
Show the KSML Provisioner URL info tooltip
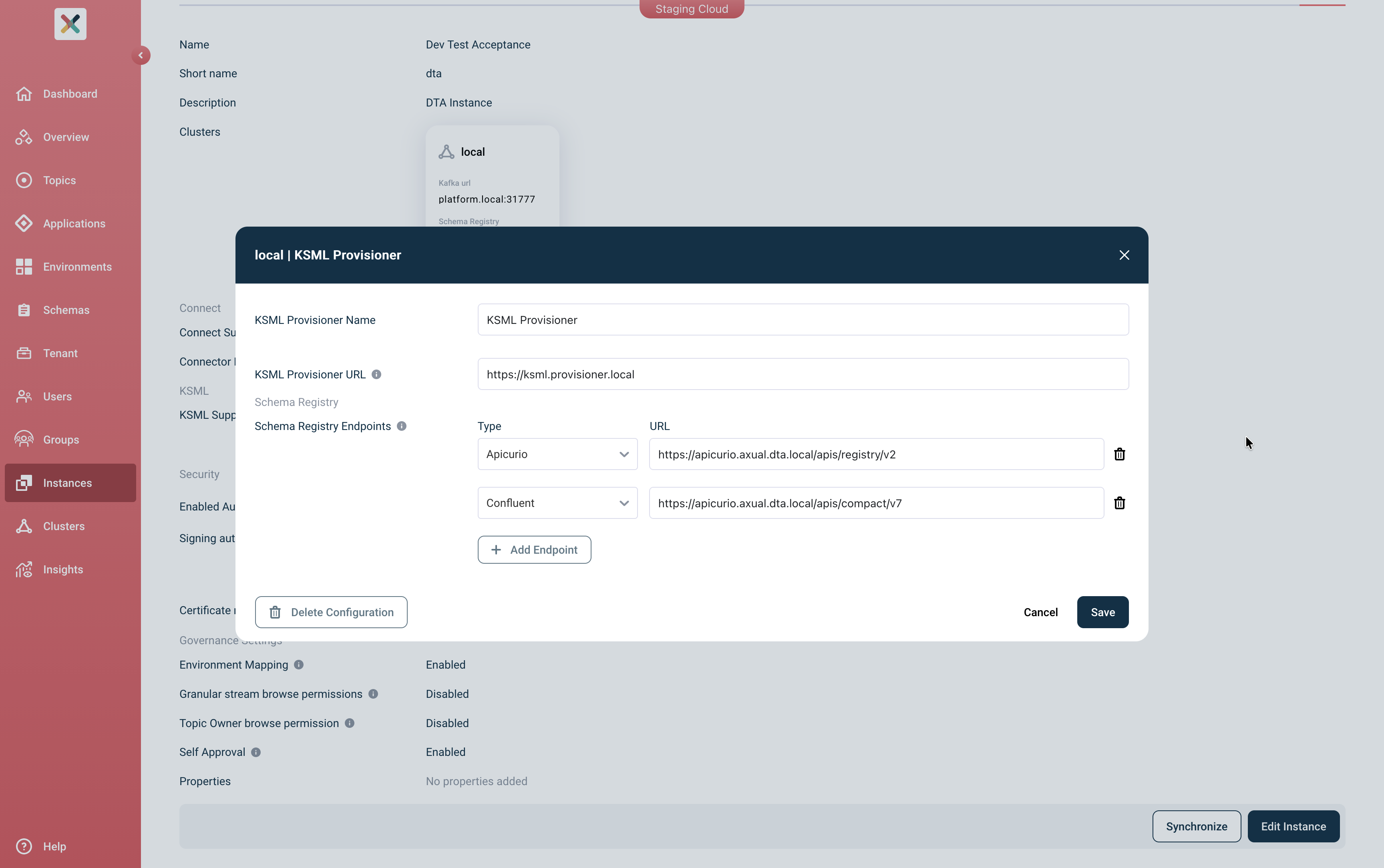[376, 374]
